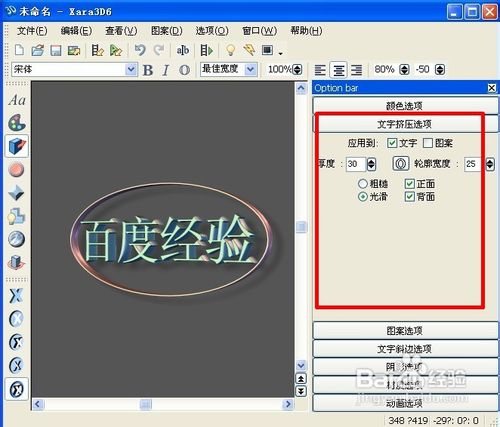This screenshot has height=427, width=500.
Task: Close the Option bar panel
Action: tap(492, 88)
